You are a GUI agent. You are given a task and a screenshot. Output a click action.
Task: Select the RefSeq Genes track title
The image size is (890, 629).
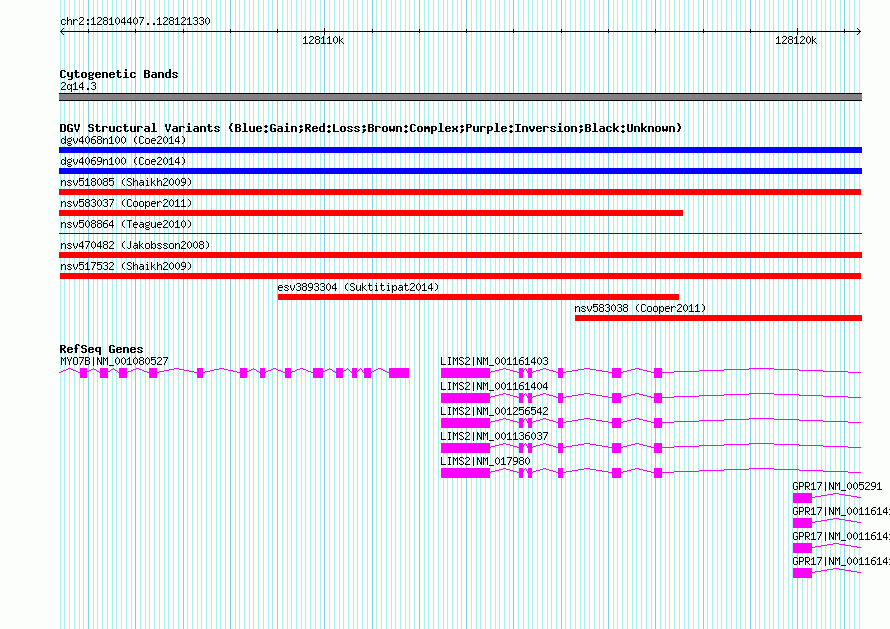point(102,349)
